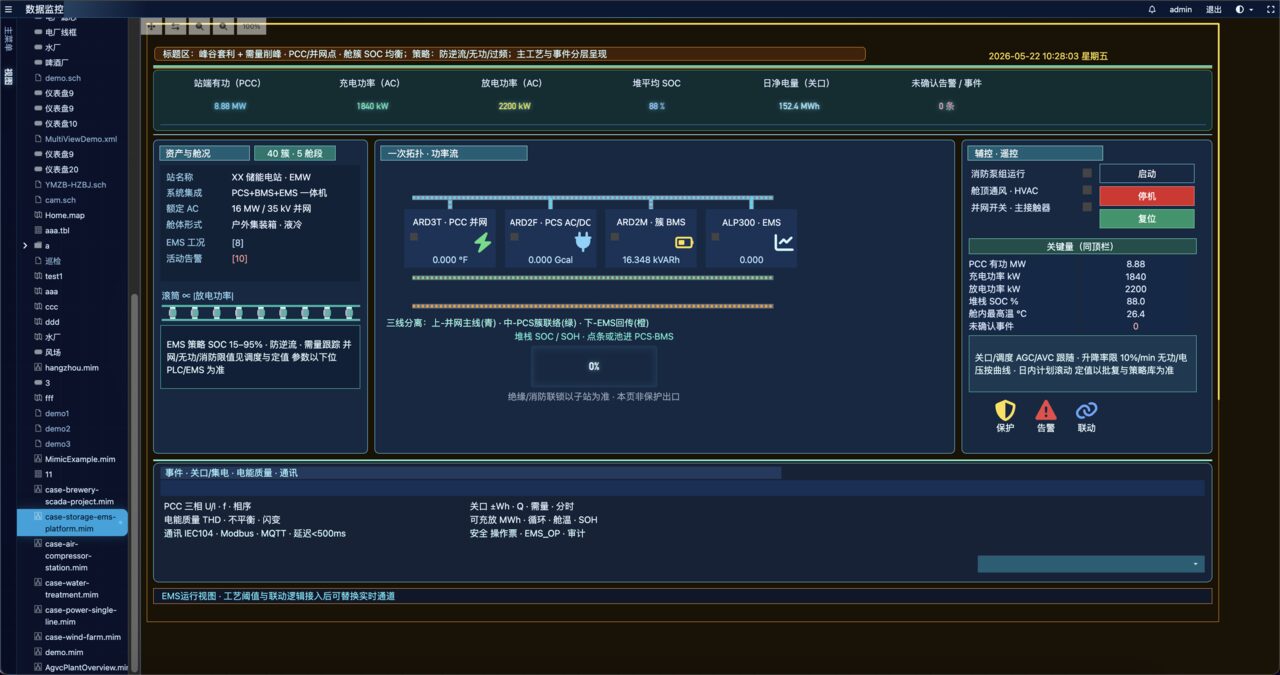1280x675 pixels.
Task: Click the 退出 logout link
Action: tap(1214, 9)
